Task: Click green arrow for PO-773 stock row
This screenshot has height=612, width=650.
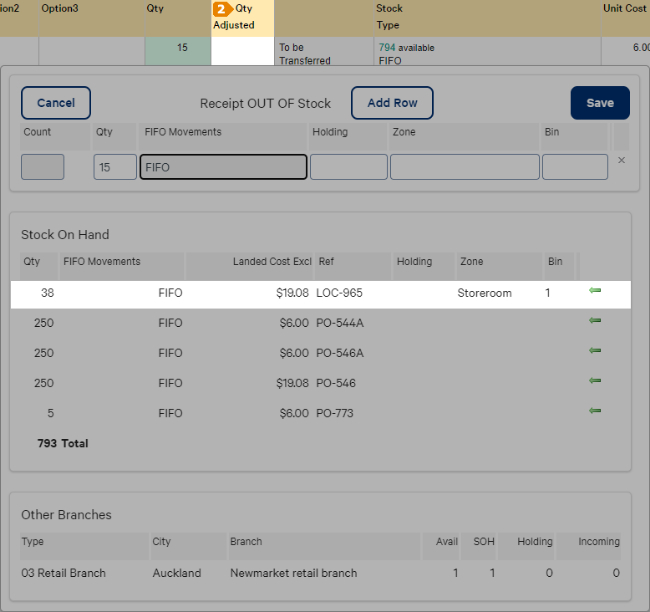Action: [595, 411]
